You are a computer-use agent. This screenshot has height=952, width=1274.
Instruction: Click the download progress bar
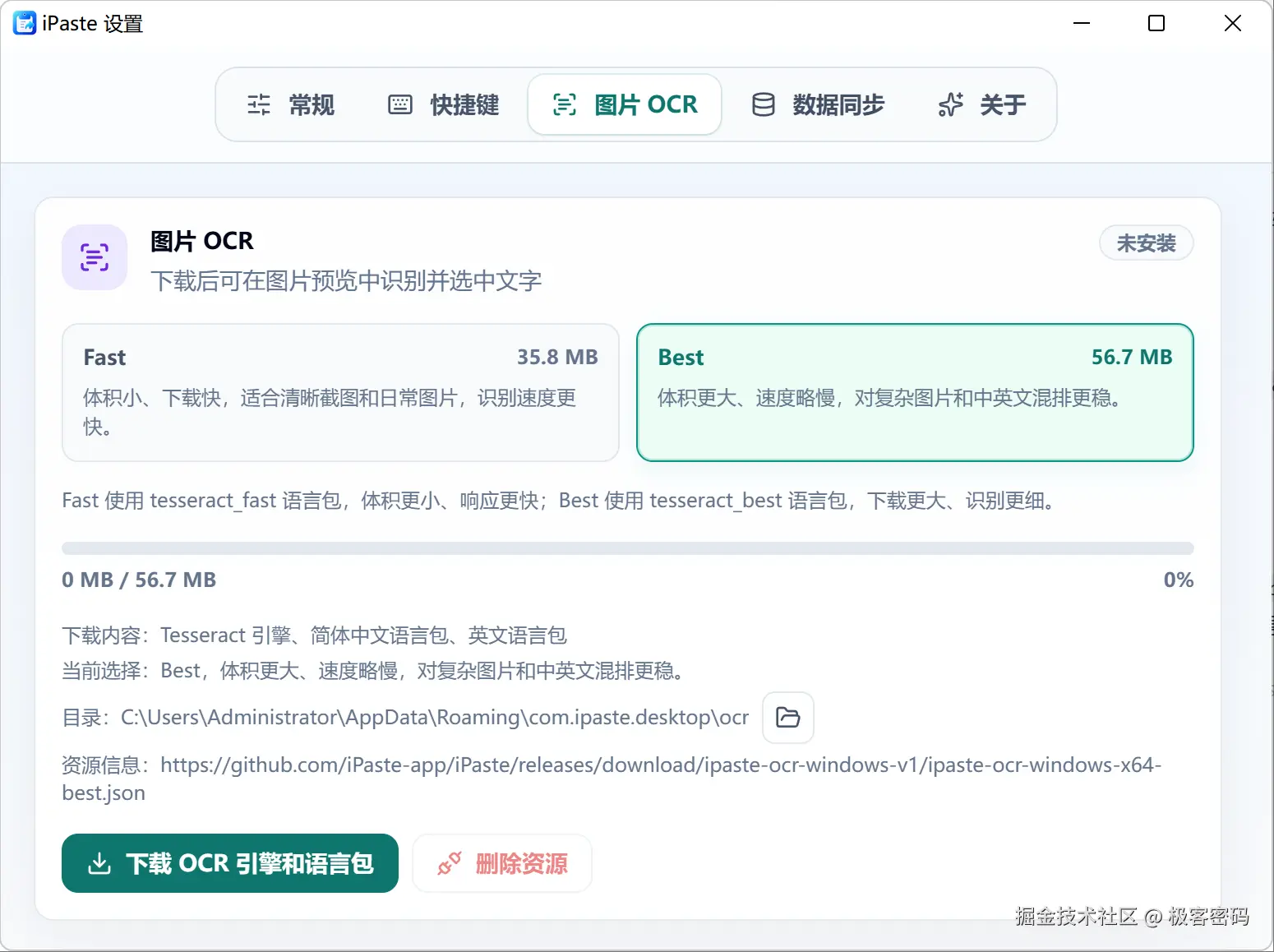coord(628,548)
